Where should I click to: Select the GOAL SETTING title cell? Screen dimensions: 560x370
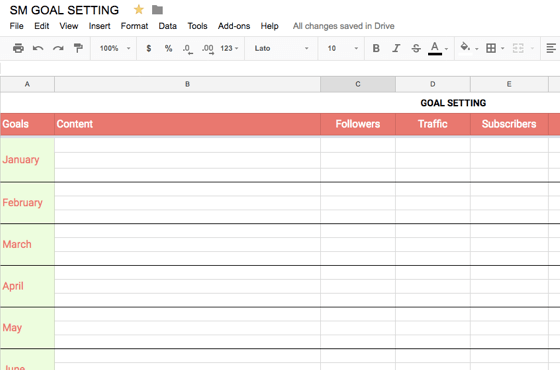(x=453, y=103)
